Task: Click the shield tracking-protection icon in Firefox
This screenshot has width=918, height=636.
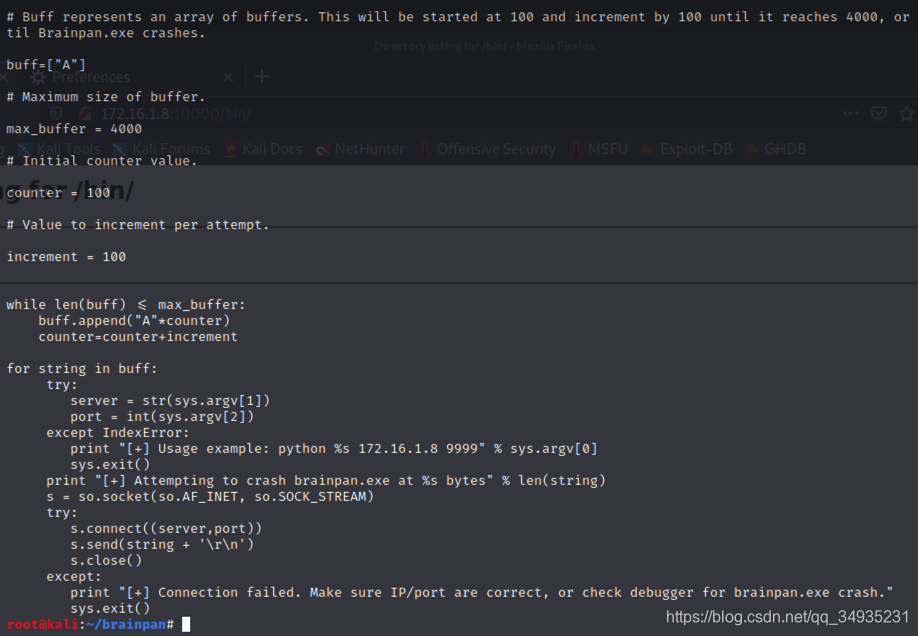Action: tap(56, 114)
